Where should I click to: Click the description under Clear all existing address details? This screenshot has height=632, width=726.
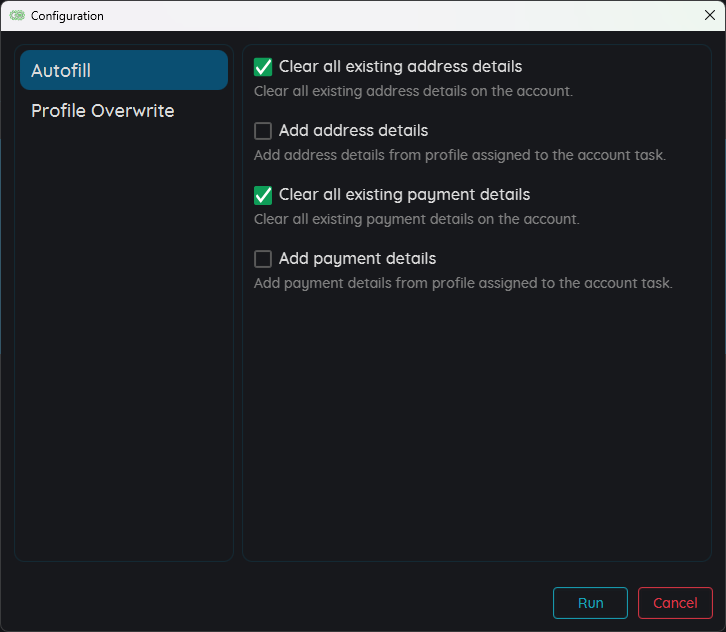click(413, 91)
